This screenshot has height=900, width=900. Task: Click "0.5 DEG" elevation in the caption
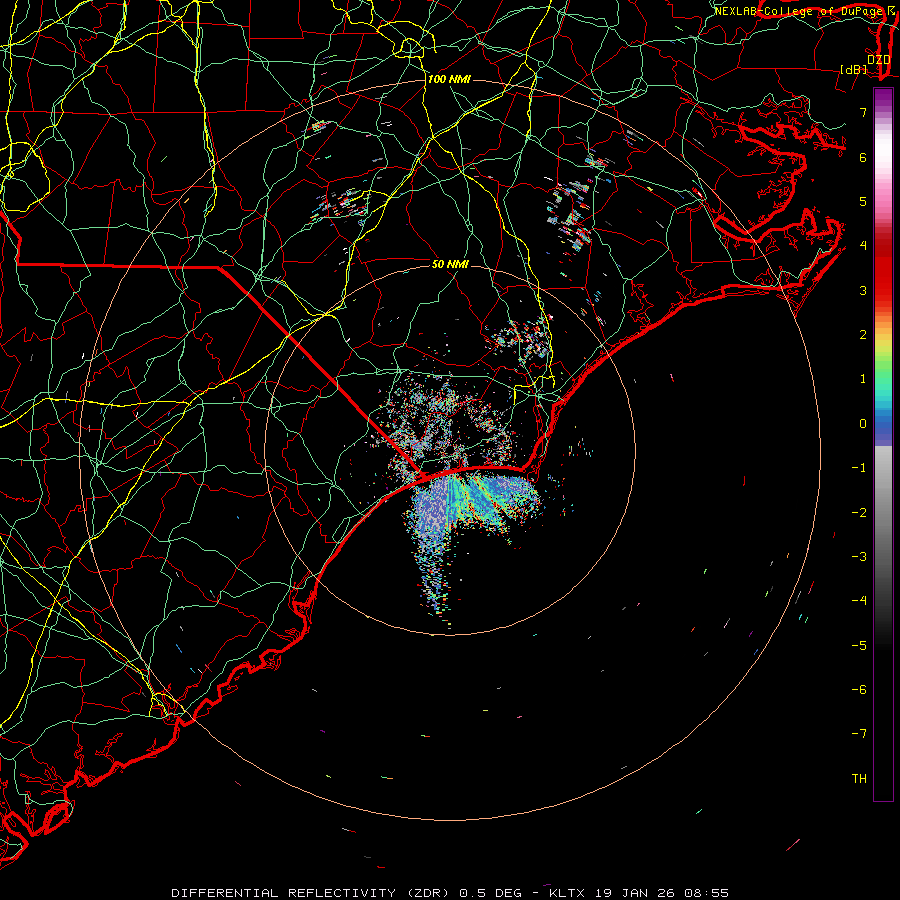pyautogui.click(x=491, y=893)
